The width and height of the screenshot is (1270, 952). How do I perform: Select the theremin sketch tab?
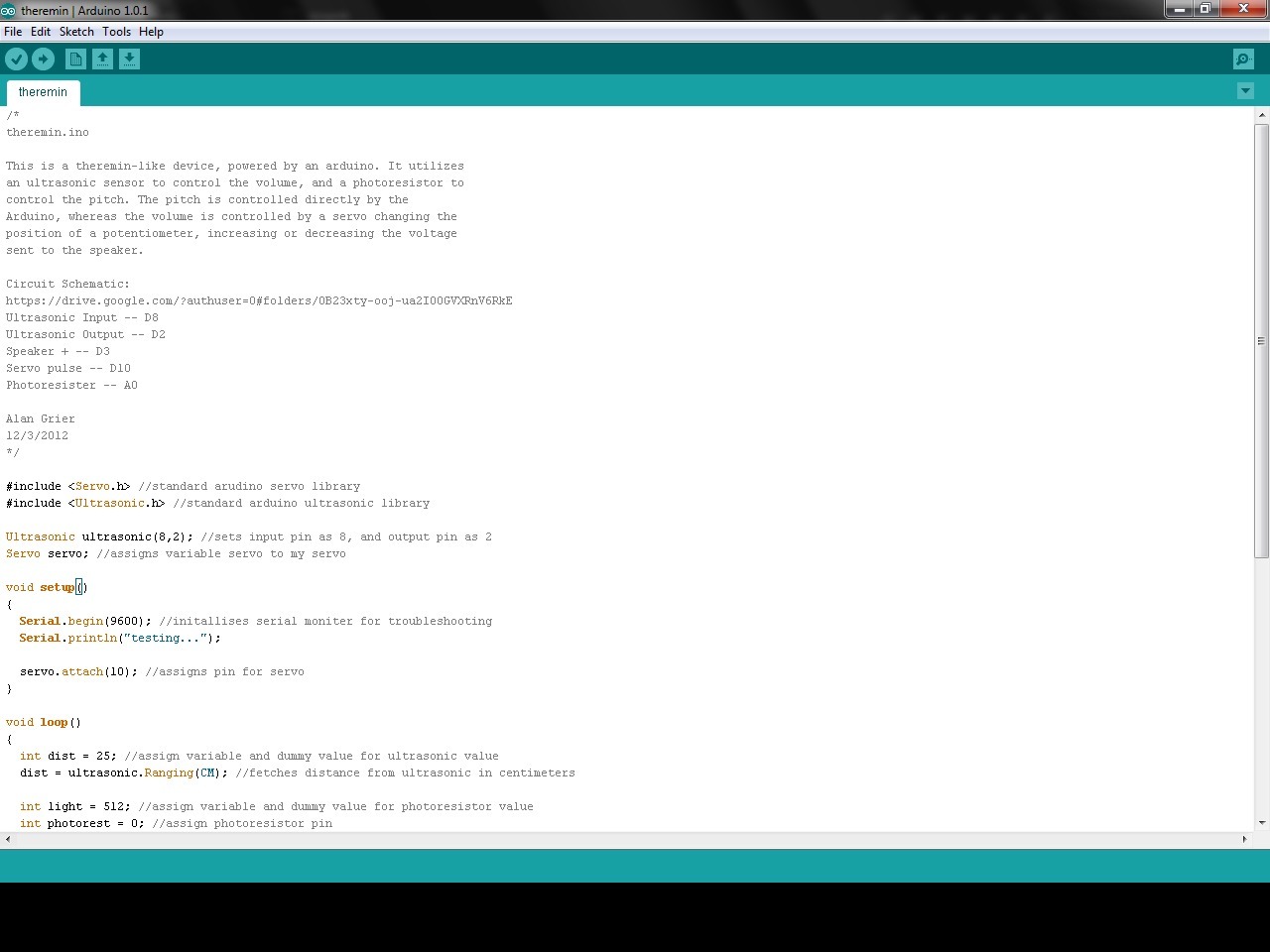(x=43, y=92)
